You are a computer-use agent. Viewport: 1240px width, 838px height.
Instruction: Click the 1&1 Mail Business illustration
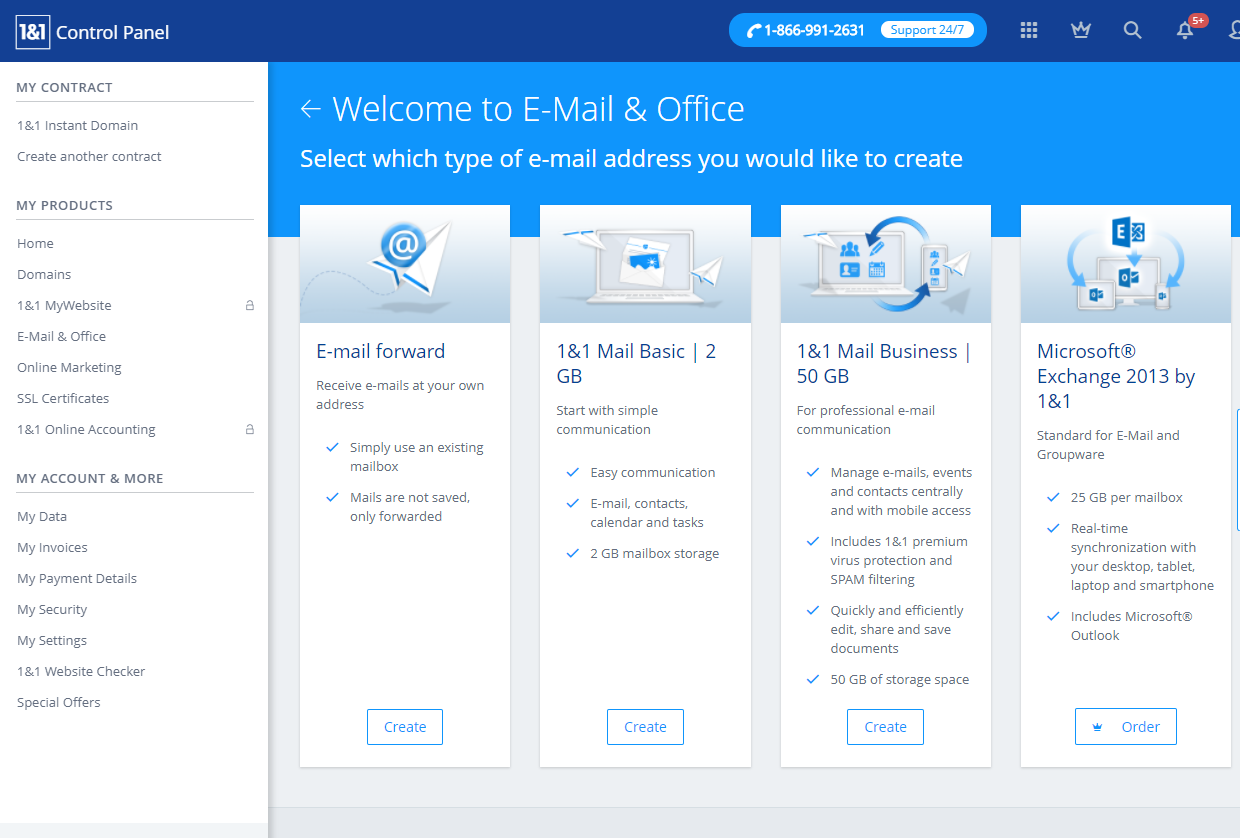tap(886, 264)
